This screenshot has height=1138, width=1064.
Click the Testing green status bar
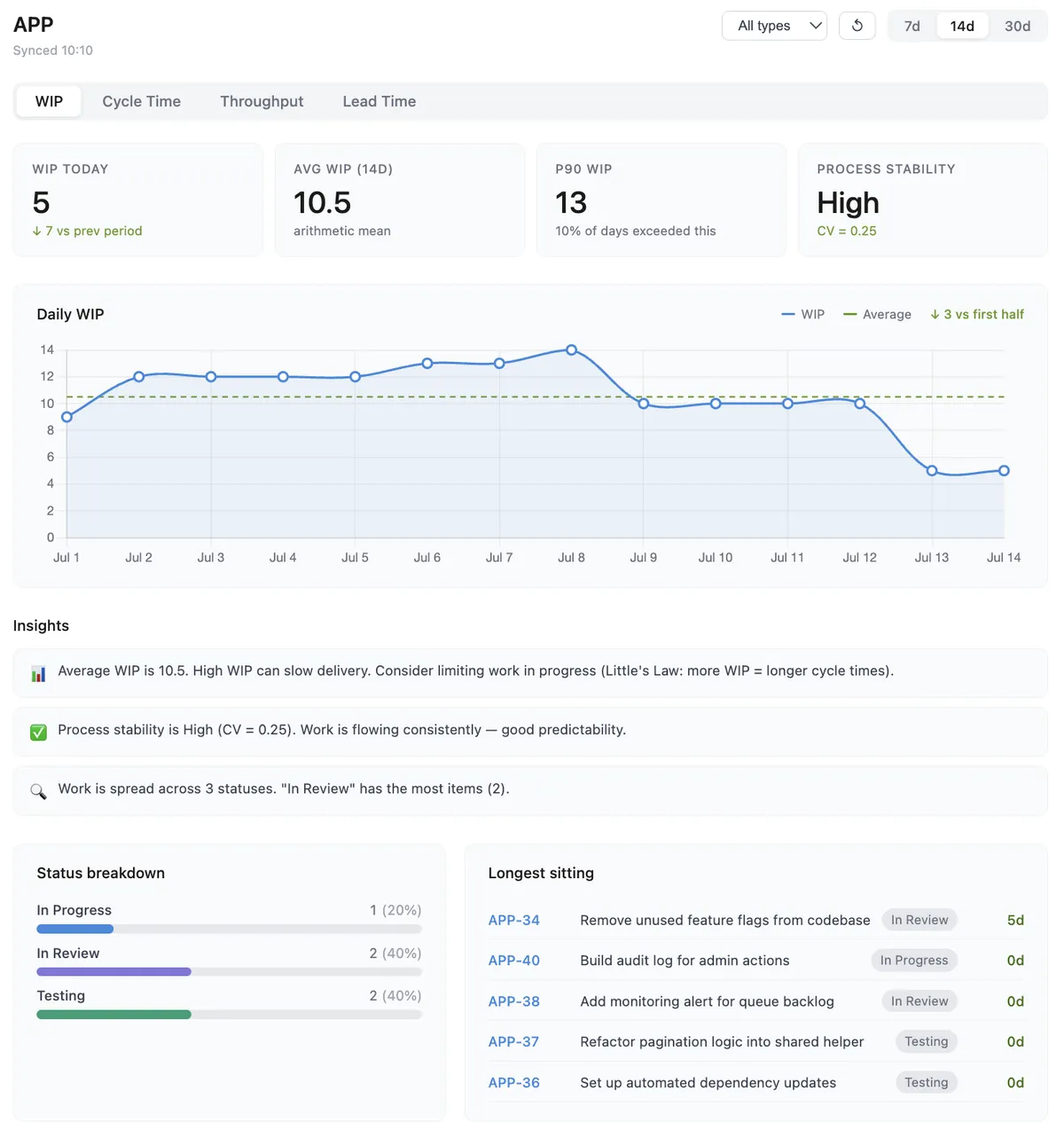pyautogui.click(x=113, y=1014)
